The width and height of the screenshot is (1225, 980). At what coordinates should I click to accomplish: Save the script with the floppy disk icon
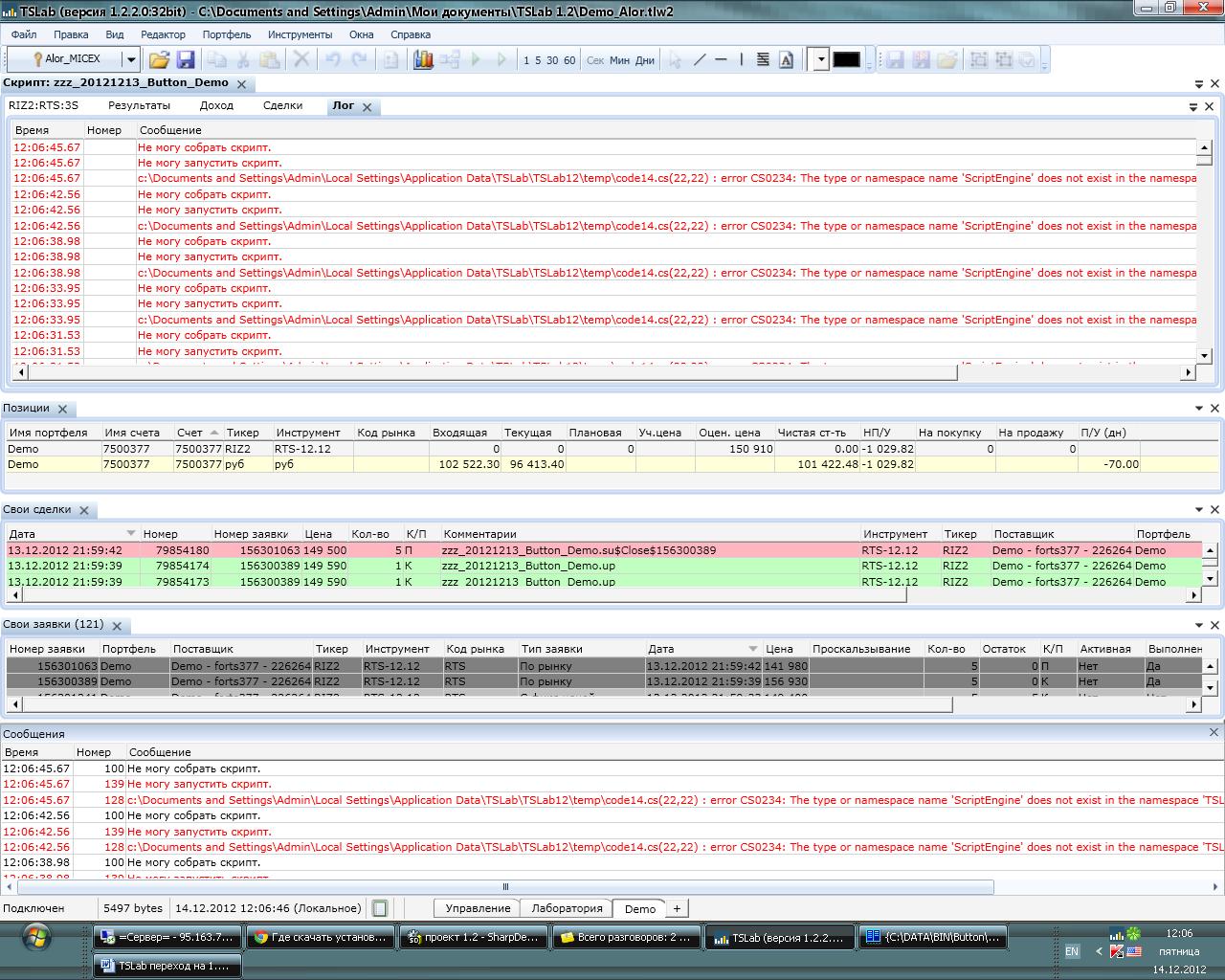[186, 59]
